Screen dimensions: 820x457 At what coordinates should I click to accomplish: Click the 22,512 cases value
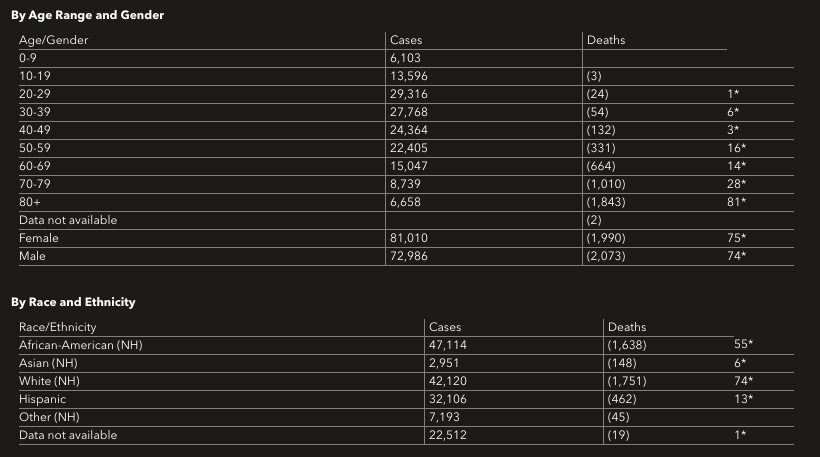(449, 435)
